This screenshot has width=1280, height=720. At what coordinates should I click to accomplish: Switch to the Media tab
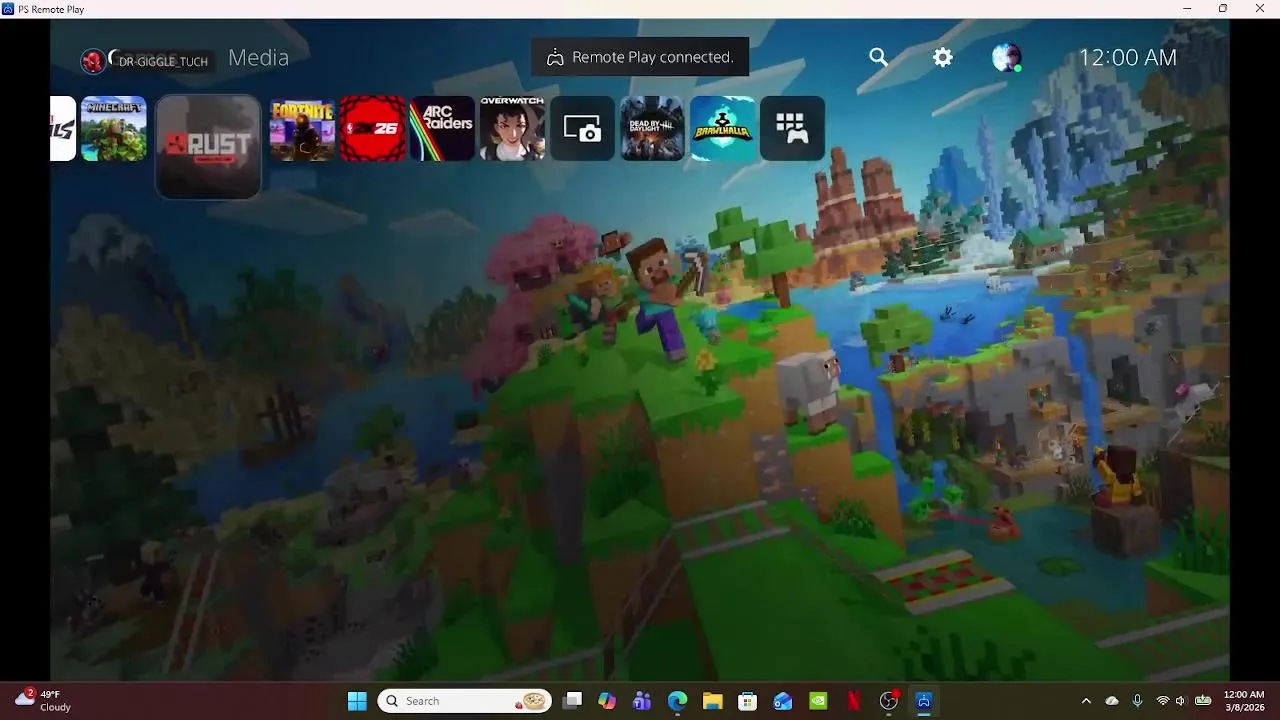pos(258,58)
